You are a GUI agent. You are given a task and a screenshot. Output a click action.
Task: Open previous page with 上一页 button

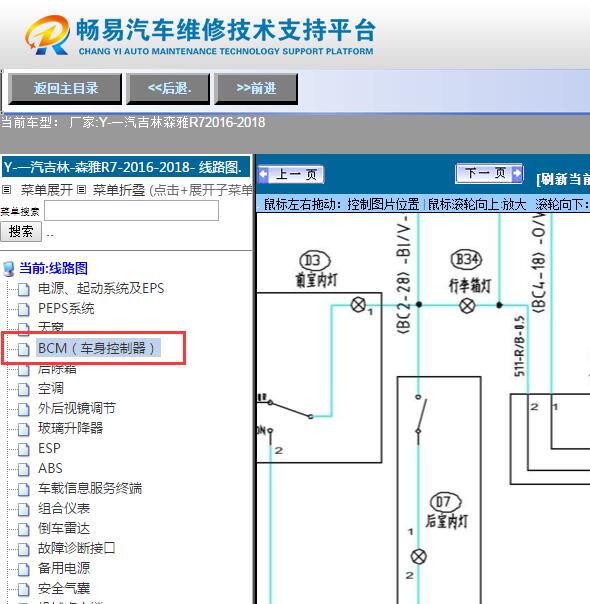tap(291, 174)
